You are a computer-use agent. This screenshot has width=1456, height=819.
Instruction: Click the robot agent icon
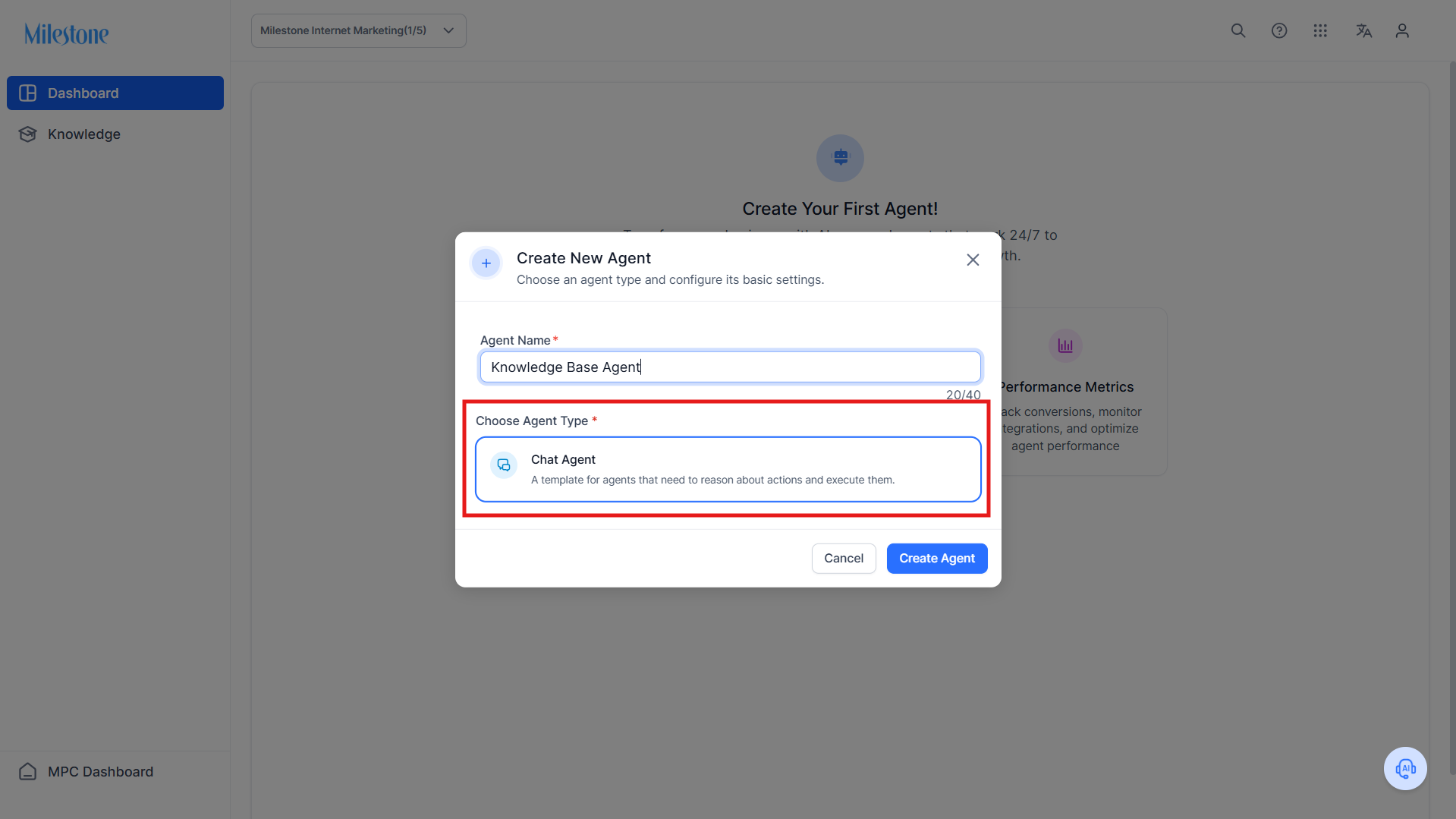[840, 158]
